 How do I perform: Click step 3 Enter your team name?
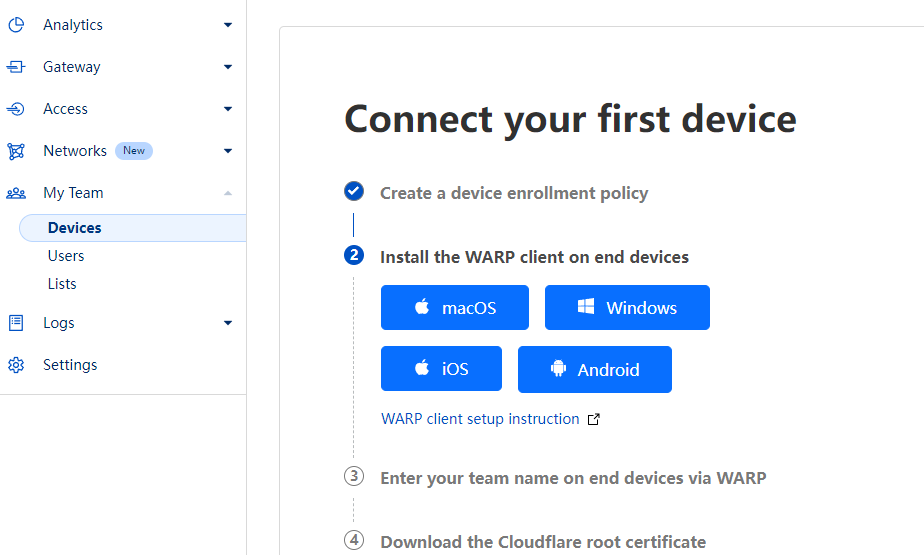[x=573, y=478]
